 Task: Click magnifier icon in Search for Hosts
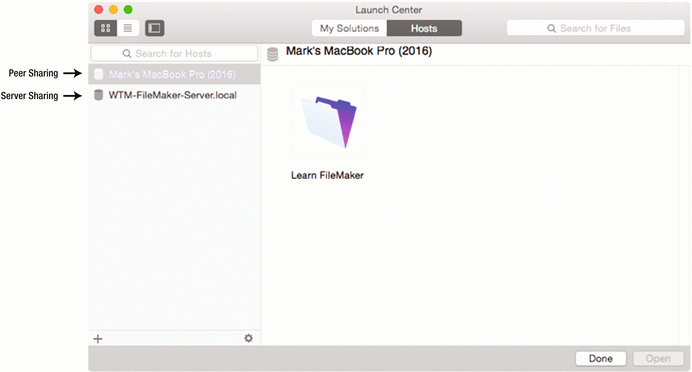click(x=127, y=53)
